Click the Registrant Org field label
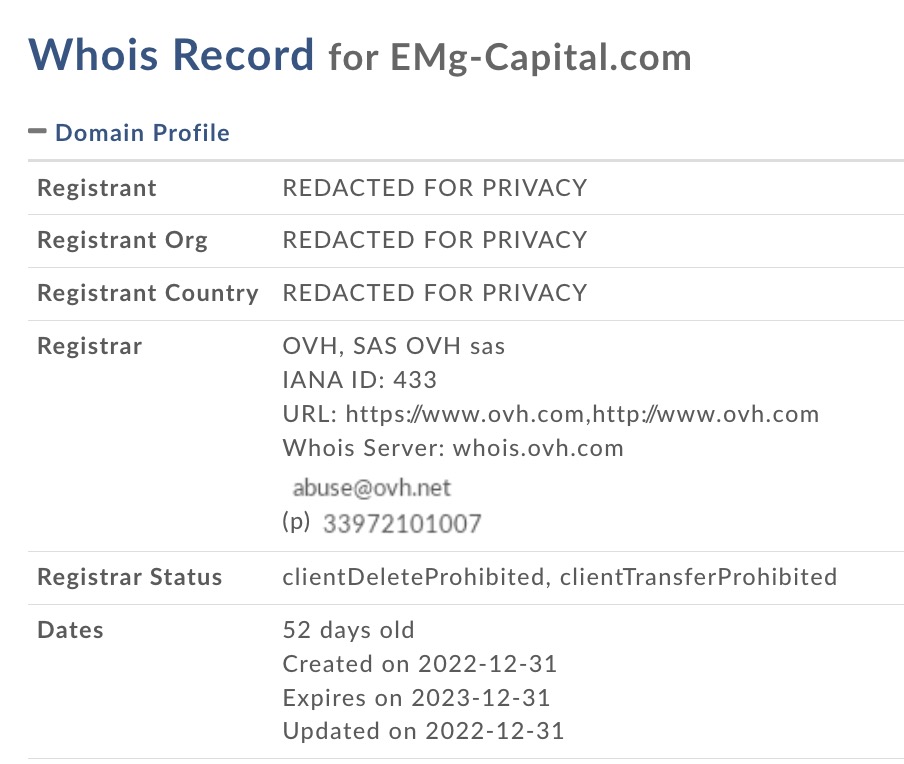Viewport: 904px width, 764px height. 121,240
